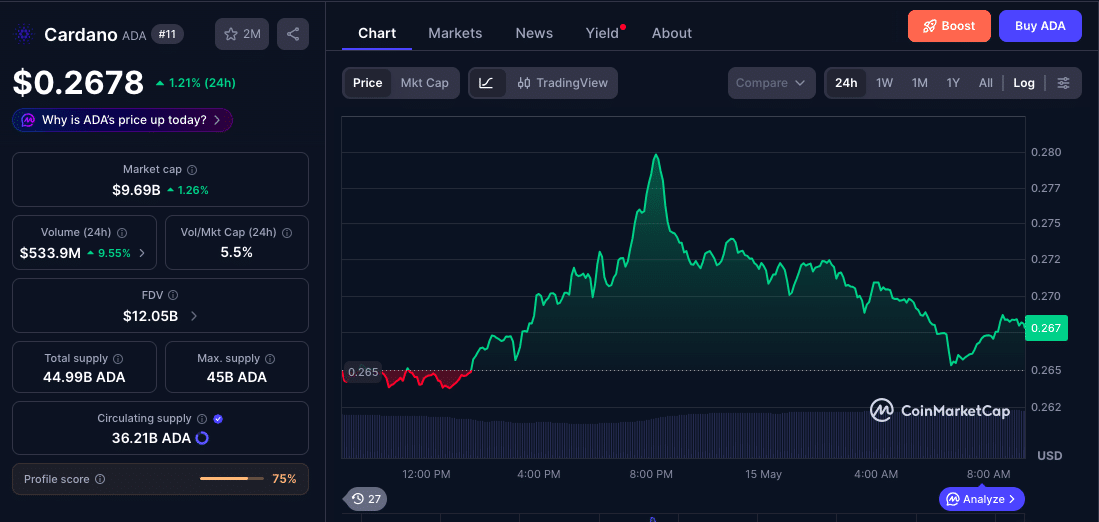
Task: Click the USD currency axis label
Action: [x=1049, y=455]
